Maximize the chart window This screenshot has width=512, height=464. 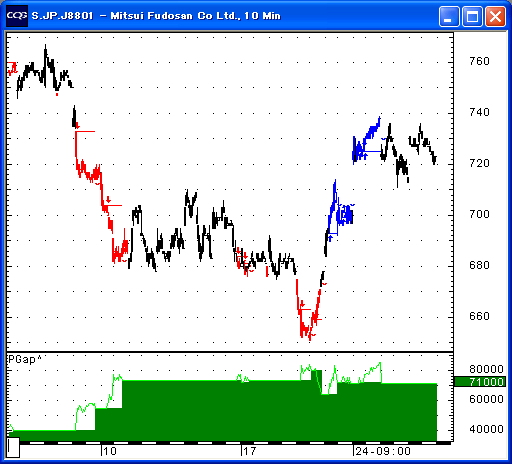tap(472, 16)
